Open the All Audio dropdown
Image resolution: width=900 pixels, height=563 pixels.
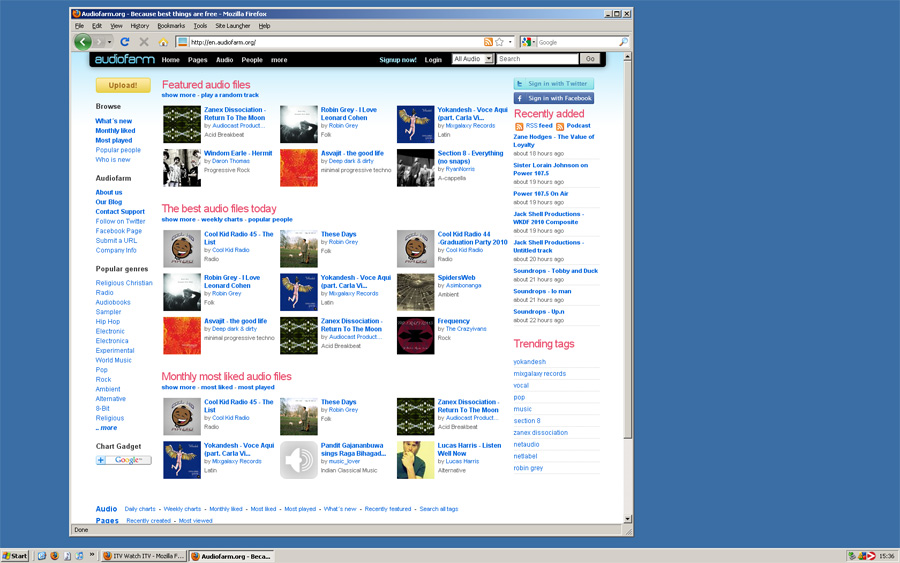472,59
